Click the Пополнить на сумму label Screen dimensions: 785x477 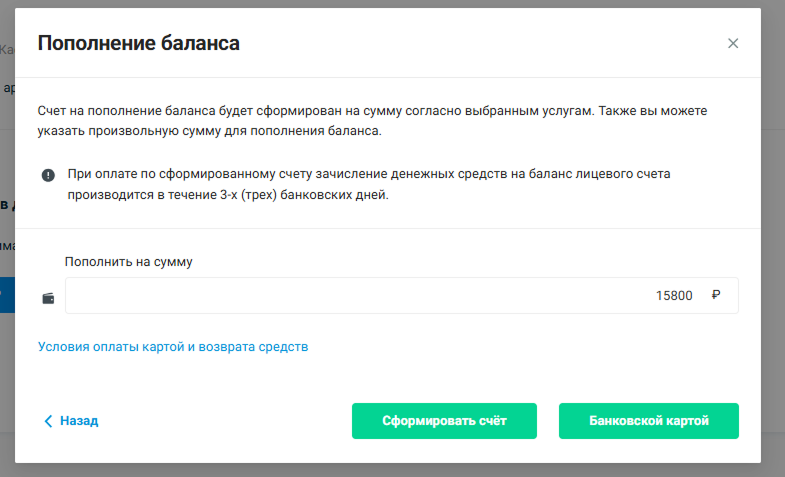129,262
